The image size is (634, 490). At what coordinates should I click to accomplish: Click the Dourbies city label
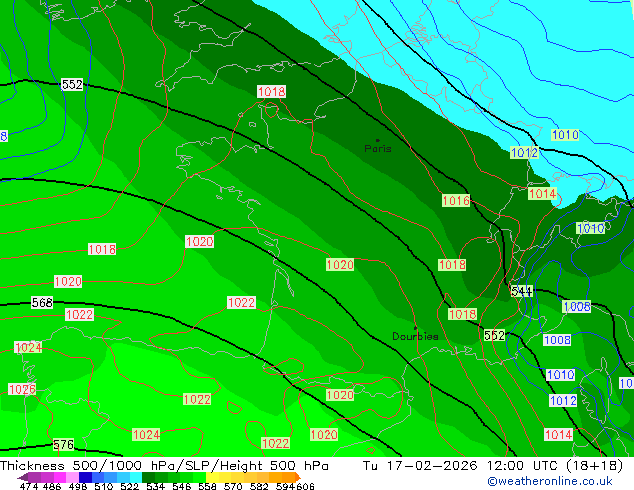(415, 336)
